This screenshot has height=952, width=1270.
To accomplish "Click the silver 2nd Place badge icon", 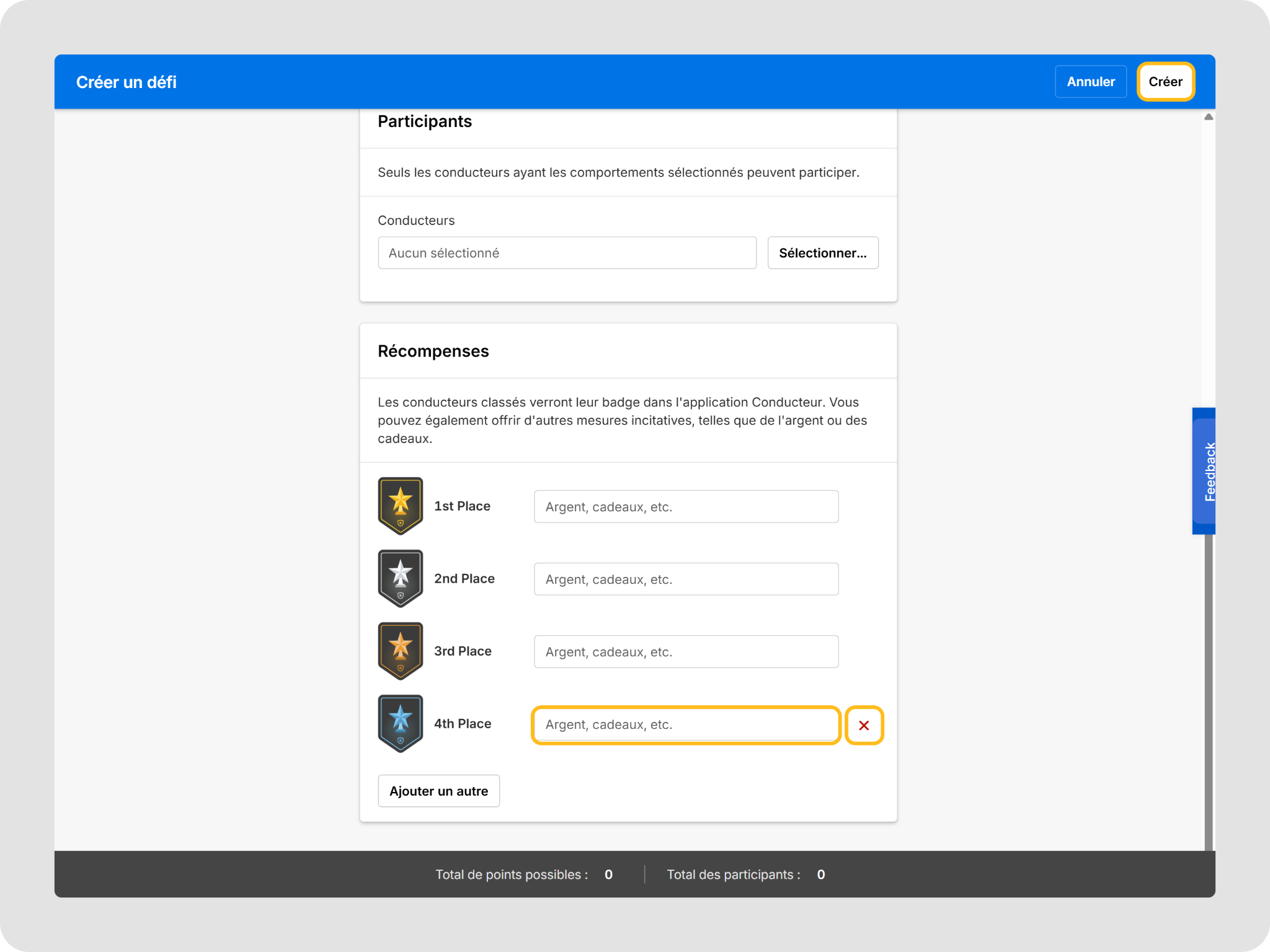I will pyautogui.click(x=401, y=578).
